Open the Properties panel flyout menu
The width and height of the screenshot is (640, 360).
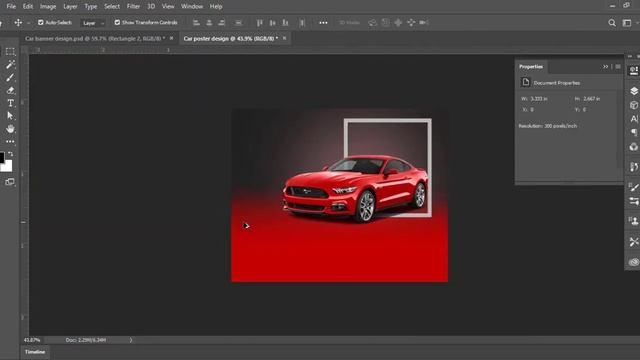[618, 67]
